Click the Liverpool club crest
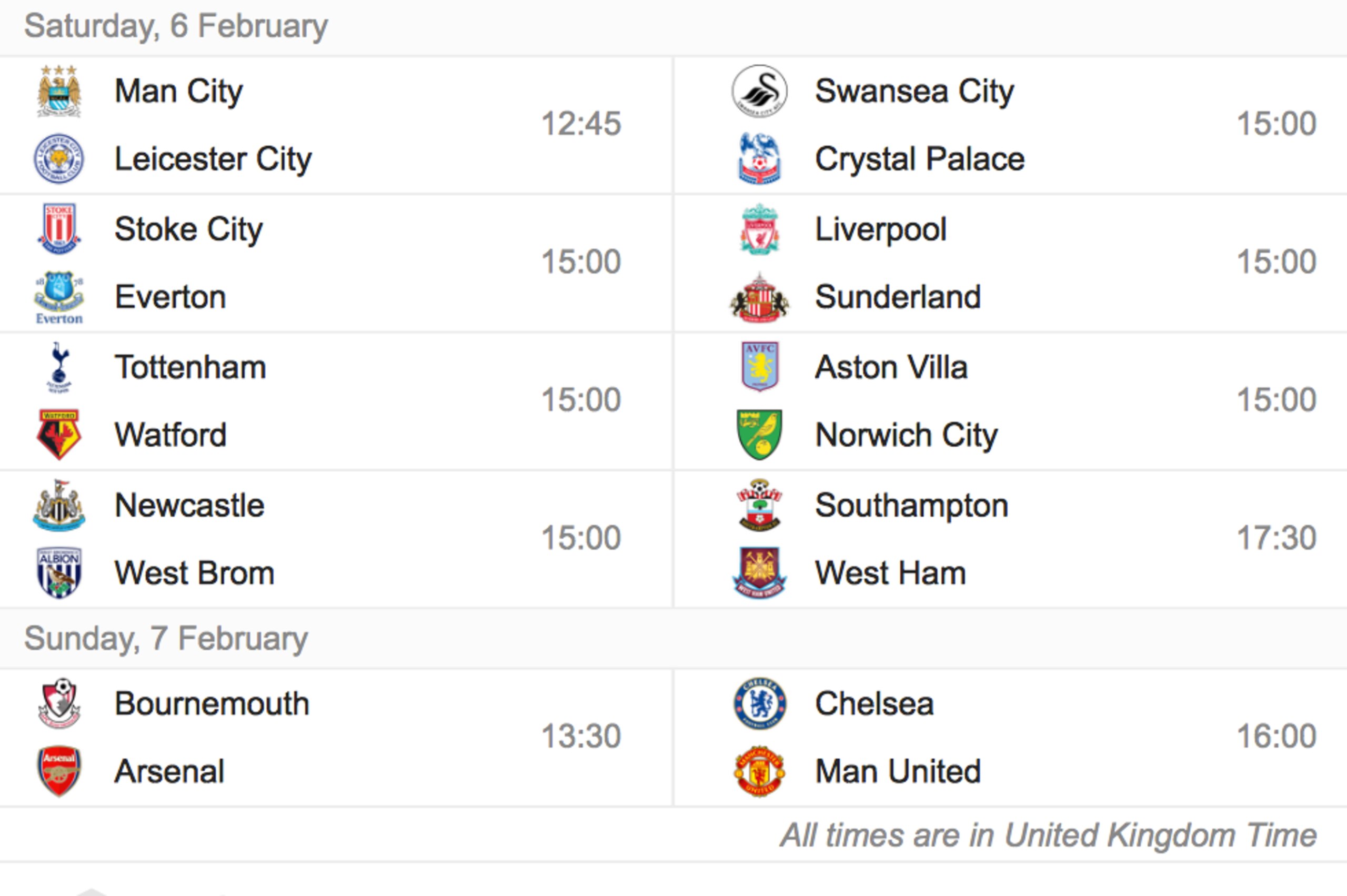Screen dimensions: 1347x896 tap(759, 229)
